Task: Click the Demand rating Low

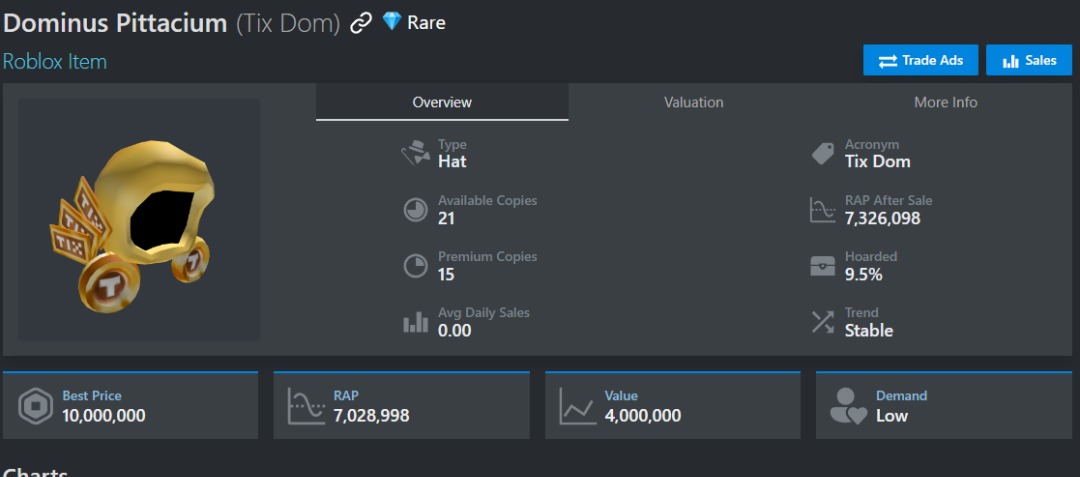Action: point(892,416)
